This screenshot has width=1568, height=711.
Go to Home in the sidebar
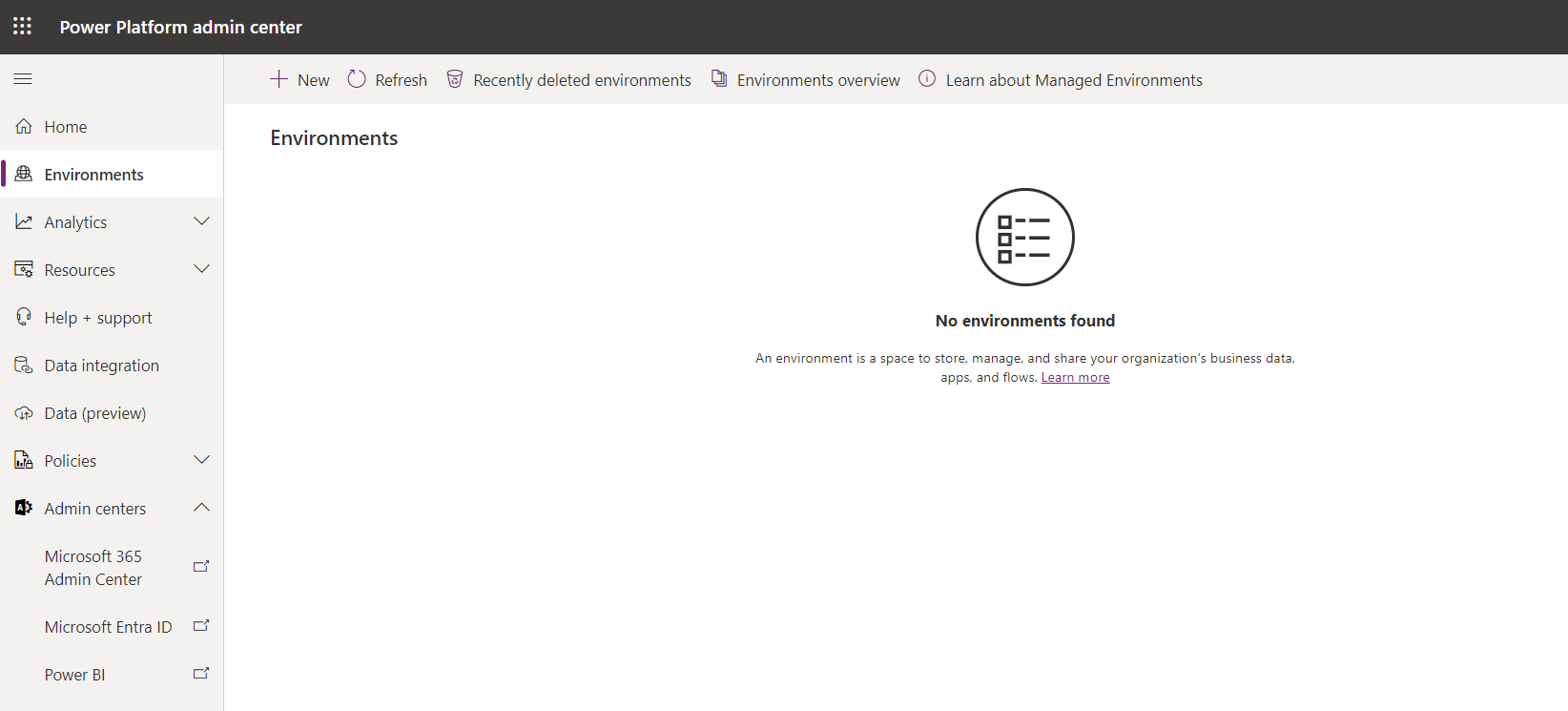(x=112, y=126)
